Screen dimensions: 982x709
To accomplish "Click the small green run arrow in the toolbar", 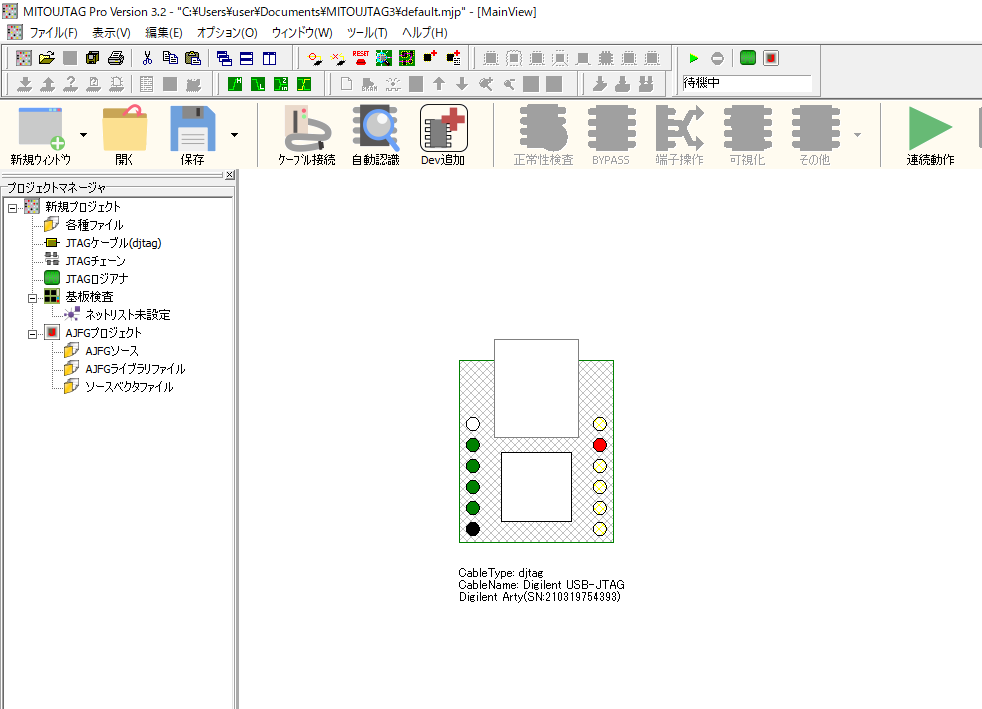I will [694, 58].
